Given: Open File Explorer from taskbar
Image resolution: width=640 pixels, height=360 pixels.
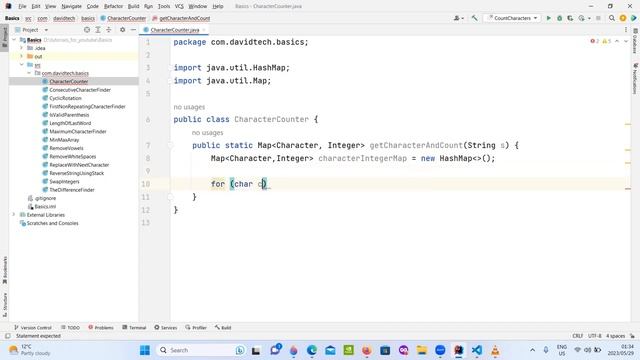Looking at the screenshot, I should (422, 350).
